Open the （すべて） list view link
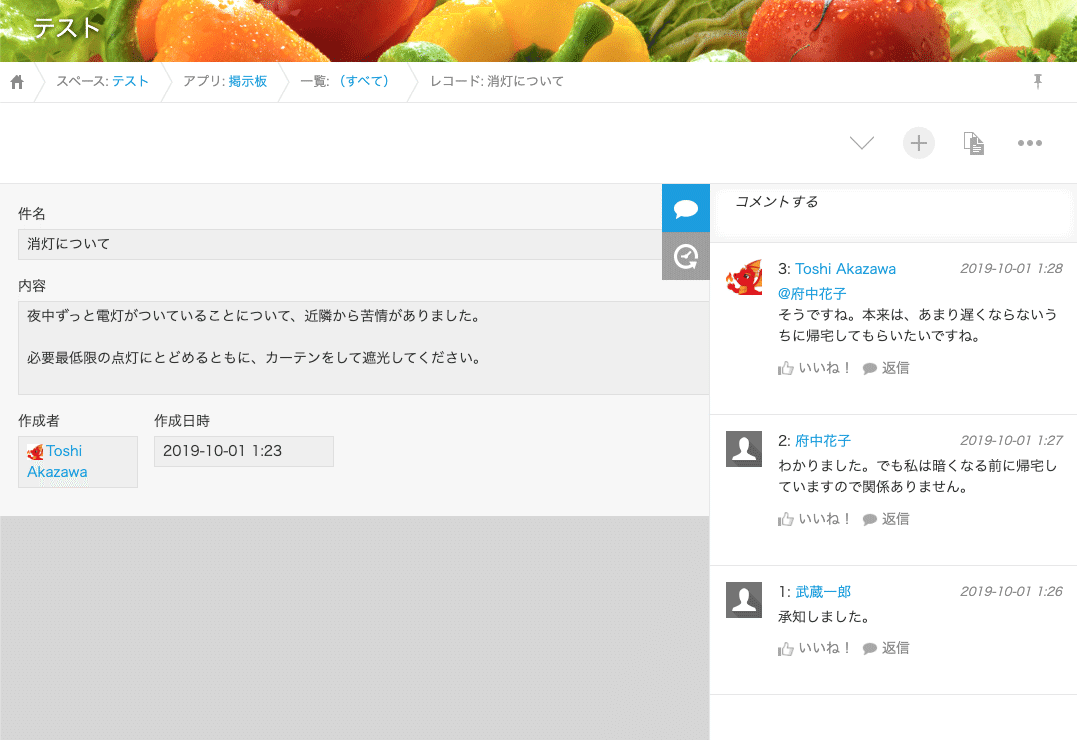Screen dimensions: 1077x740 [x=364, y=81]
